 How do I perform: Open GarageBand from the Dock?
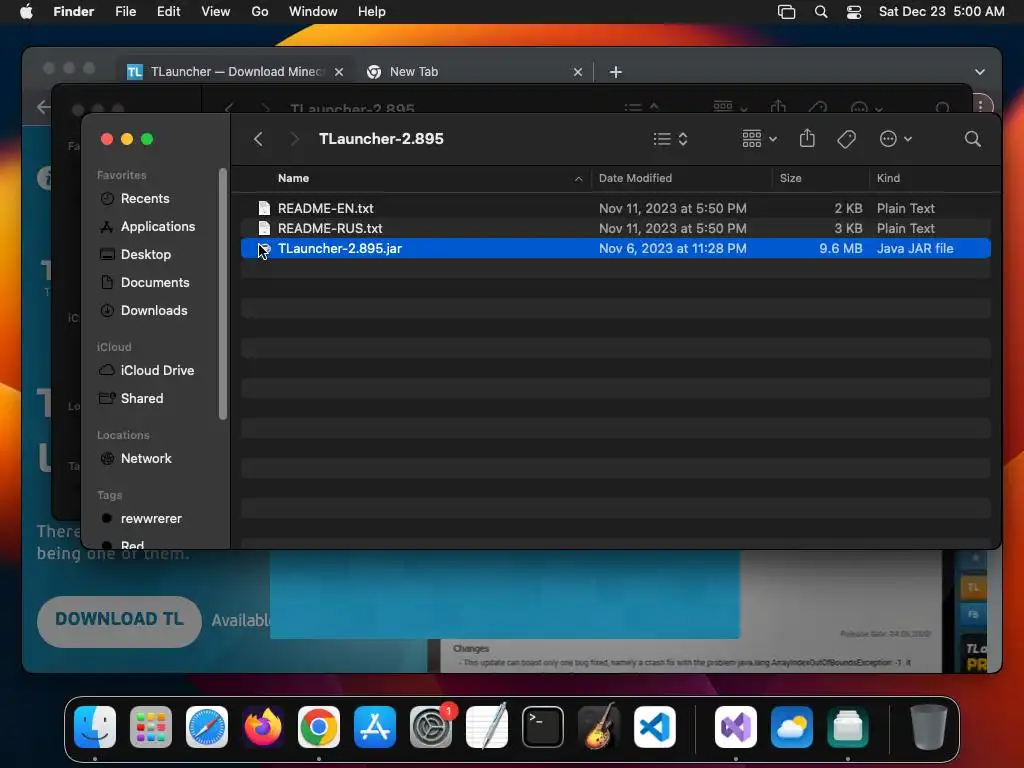tap(599, 727)
